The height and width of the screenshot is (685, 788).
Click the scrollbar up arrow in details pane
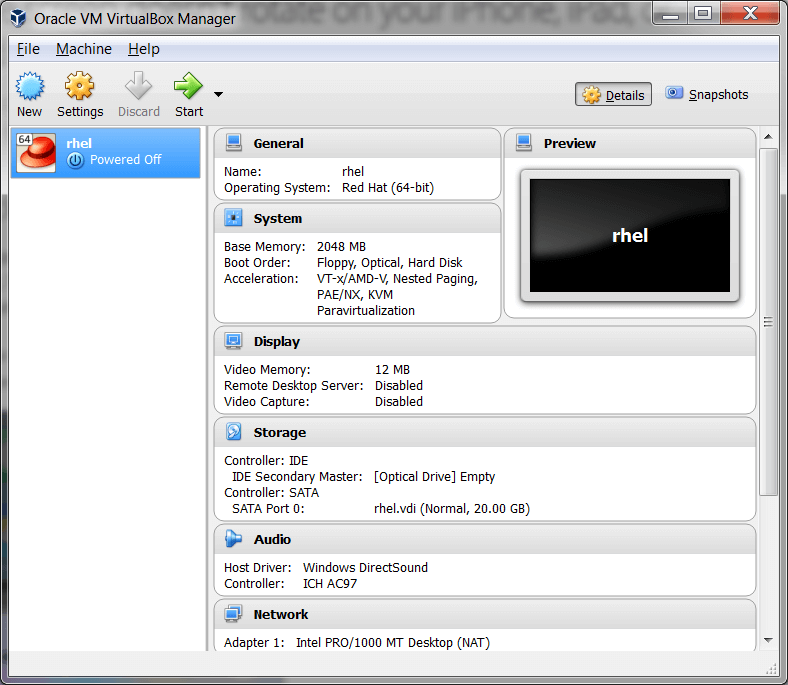768,137
